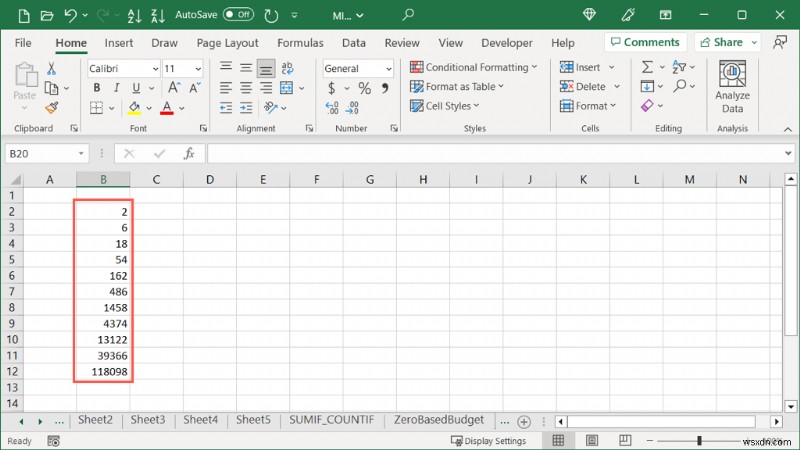This screenshot has height=450, width=800.
Task: Apply Accounting Number Format dollar sign
Action: [x=332, y=88]
